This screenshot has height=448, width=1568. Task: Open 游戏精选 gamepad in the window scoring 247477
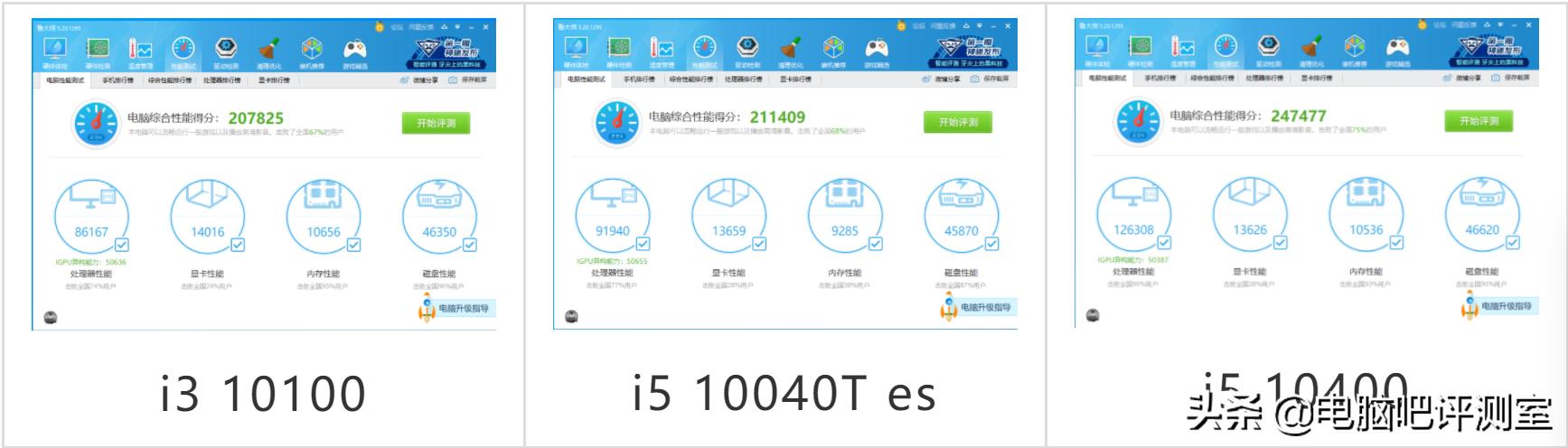click(x=1398, y=48)
